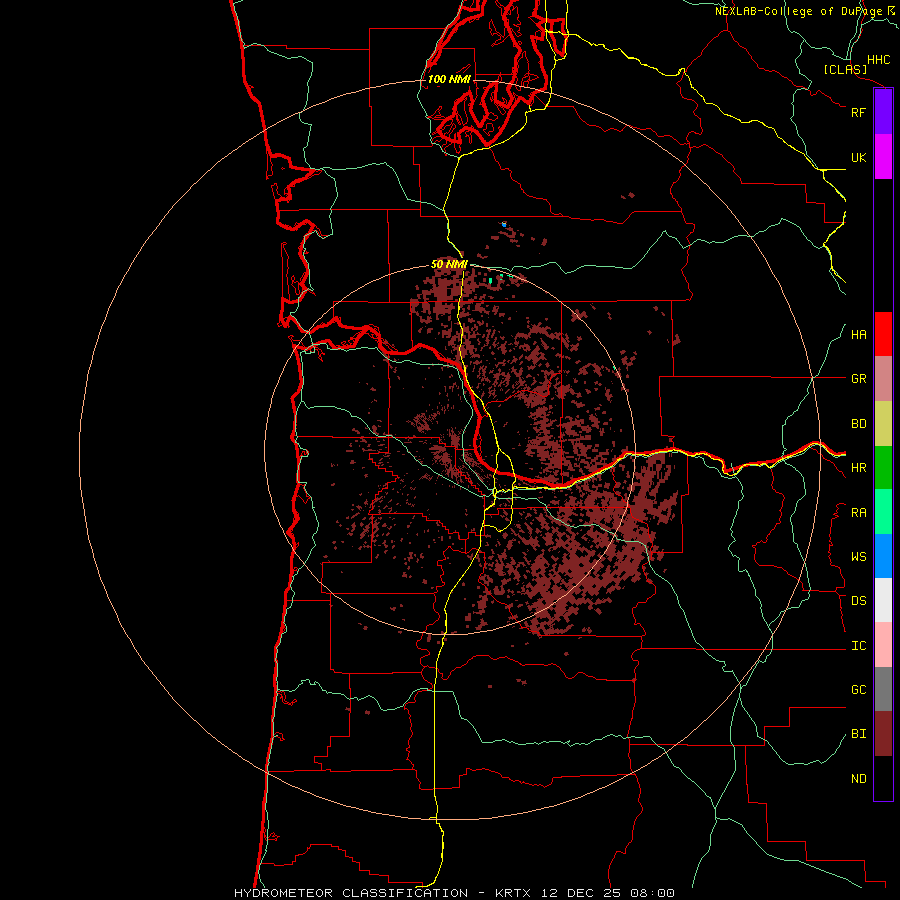900x900 pixels.
Task: Click the HYDROMETEOR CLASSIFICATION title text
Action: (x=351, y=893)
